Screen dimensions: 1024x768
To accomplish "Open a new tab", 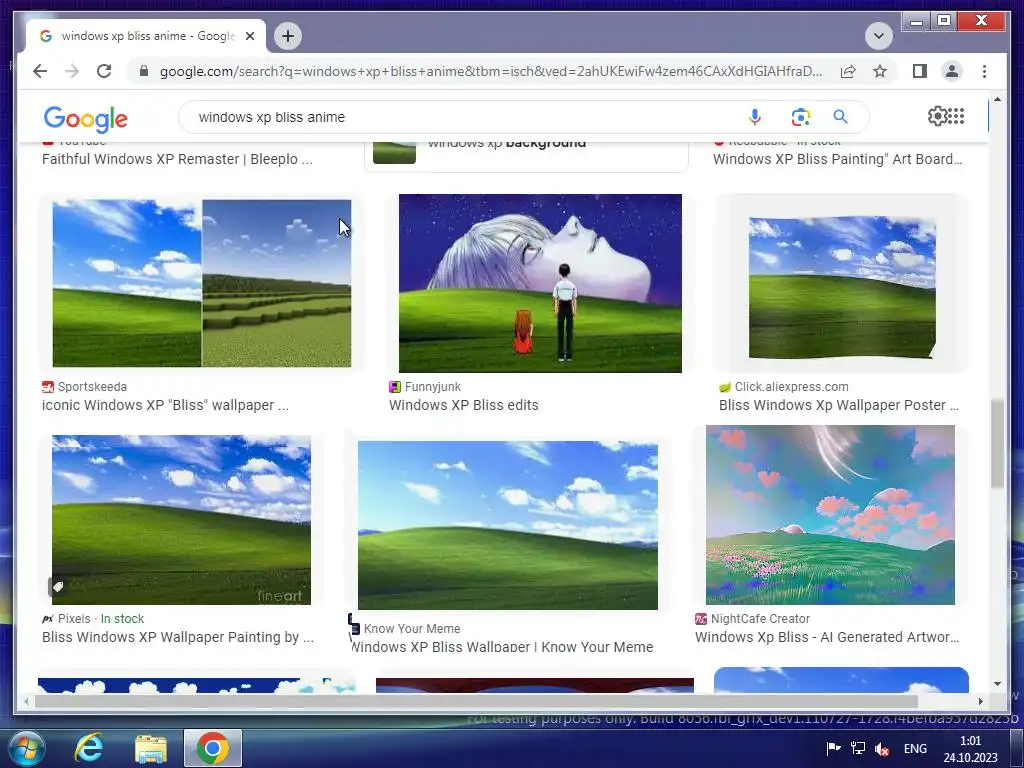I will [288, 36].
